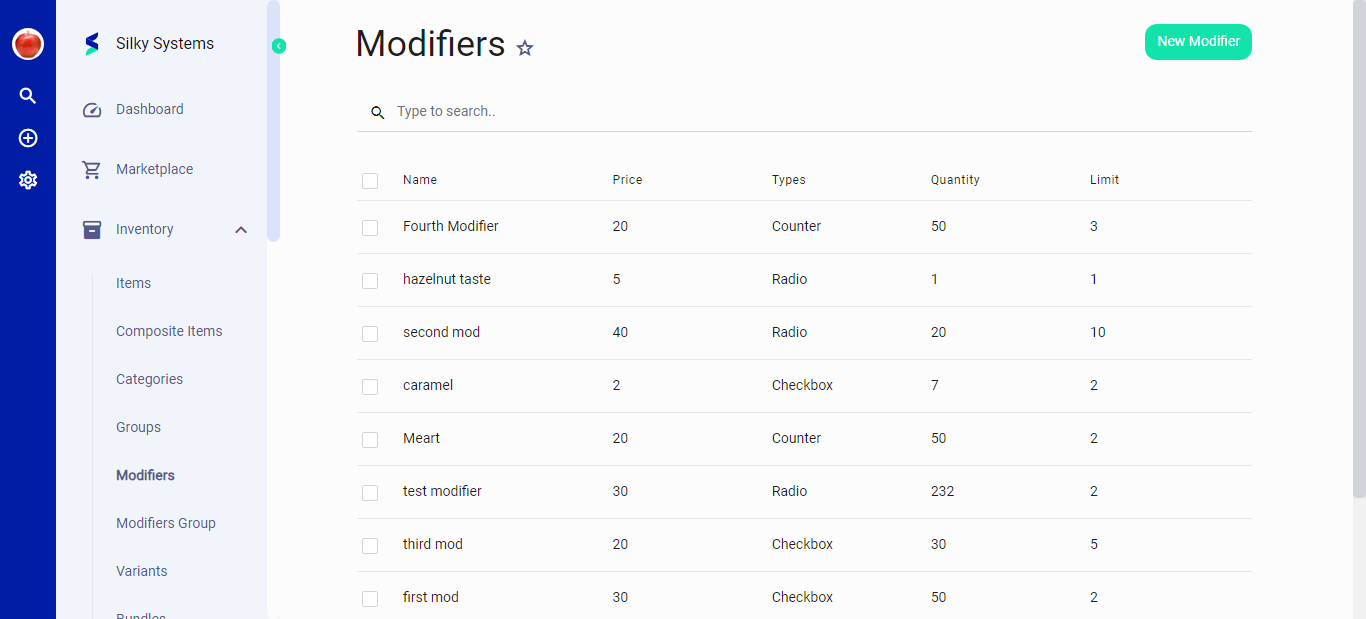Image resolution: width=1366 pixels, height=619 pixels.
Task: Check the Fourth Modifier row checkbox
Action: [370, 227]
